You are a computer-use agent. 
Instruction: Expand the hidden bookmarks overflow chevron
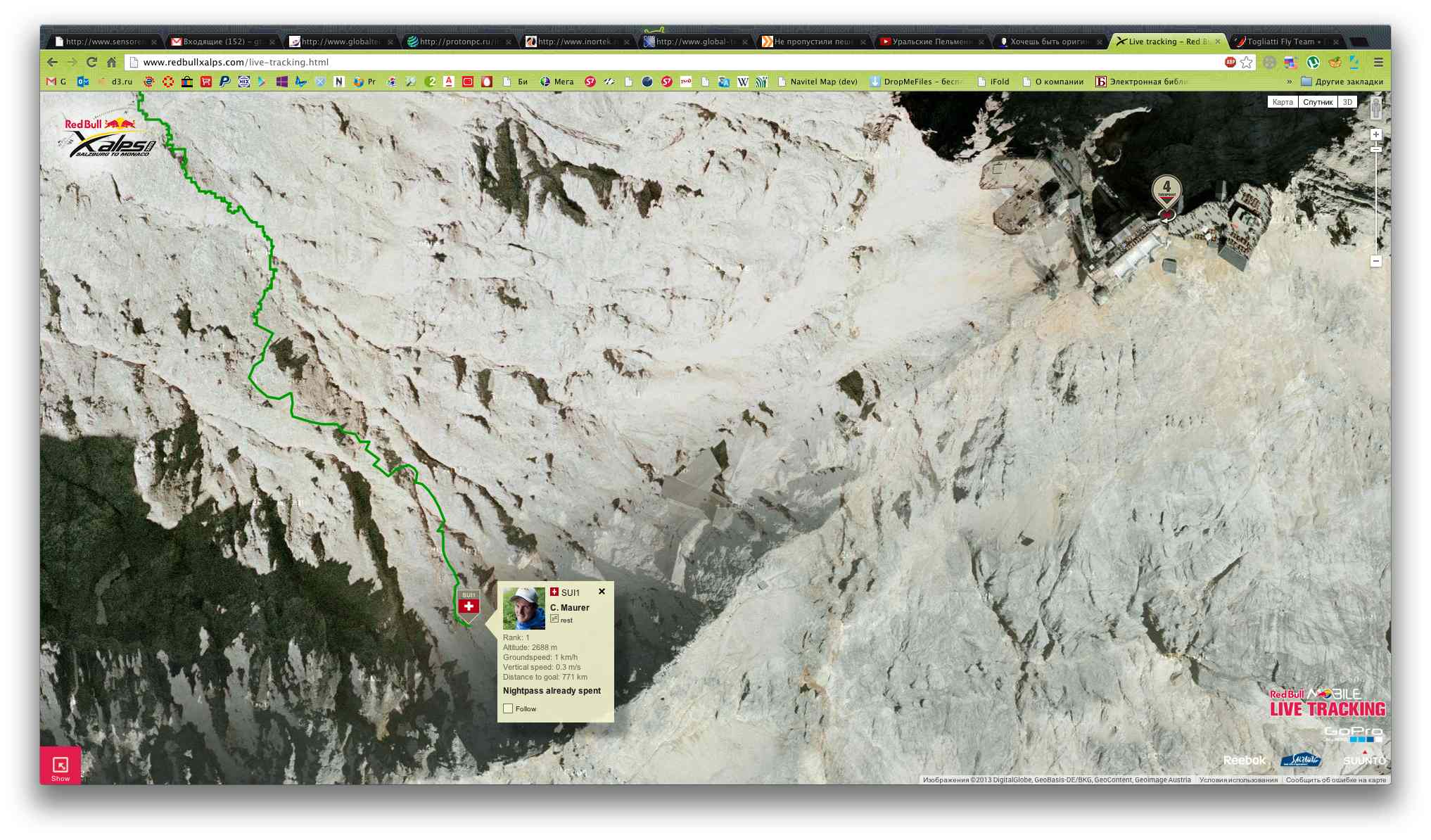1289,82
